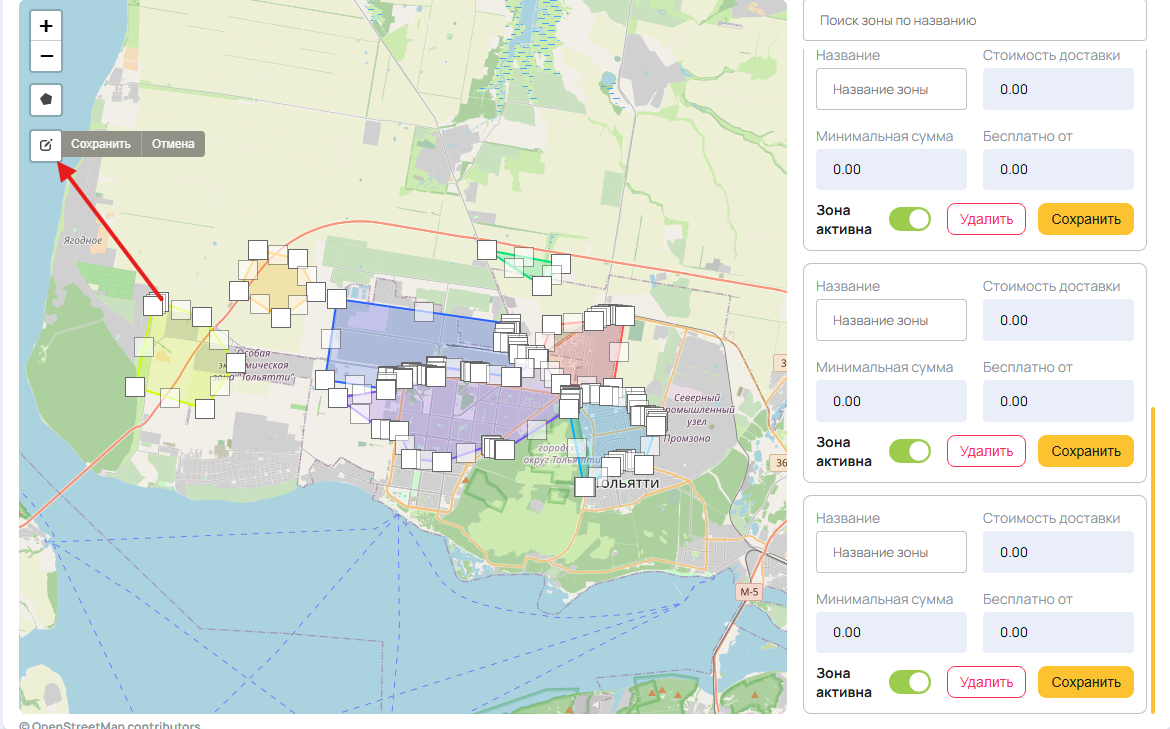Click the middle card's Стоимость доставки field
This screenshot has height=729, width=1170.
pyautogui.click(x=1058, y=320)
